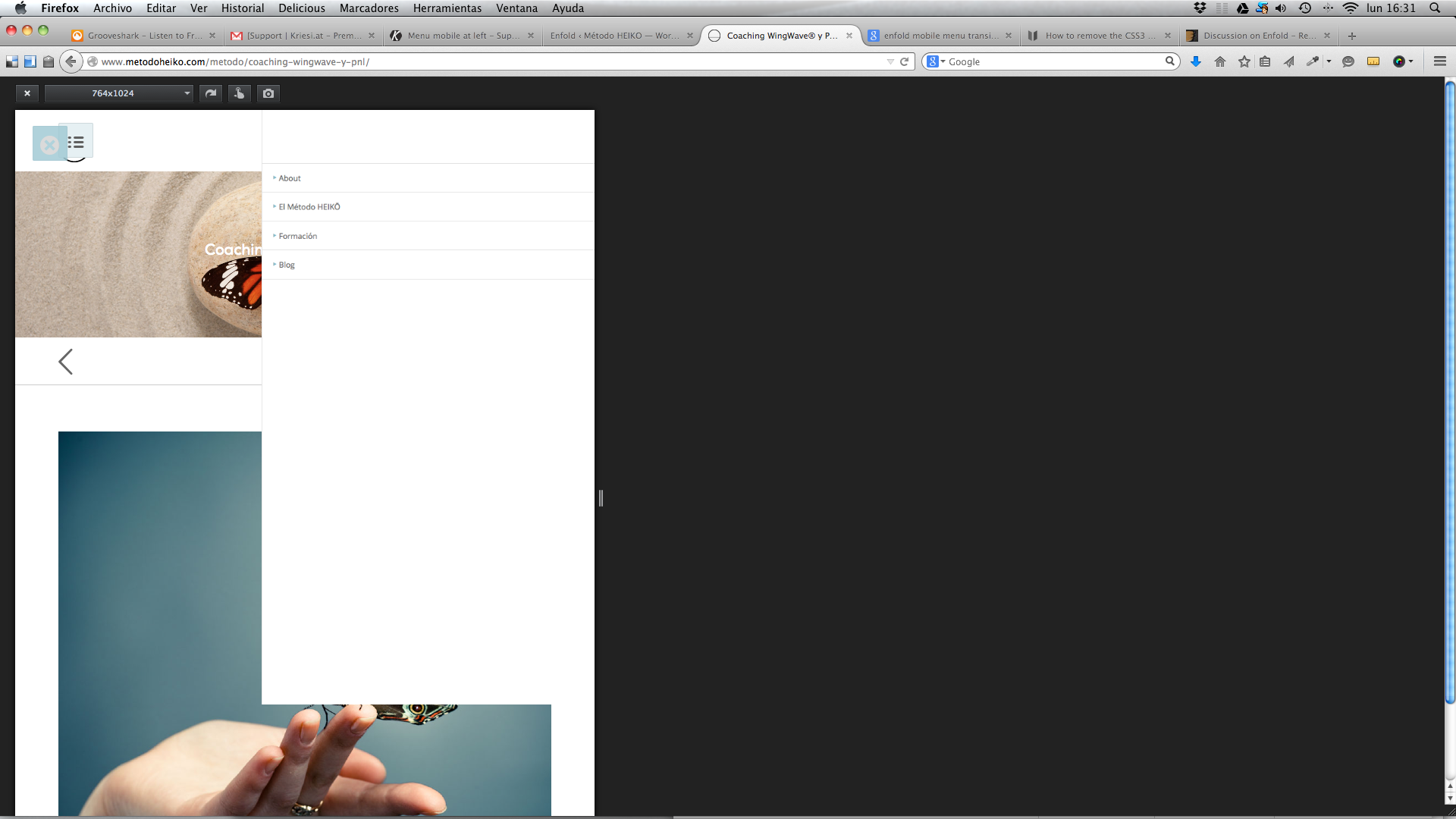Viewport: 1456px width, 819px height.
Task: Open the 764x1024 viewport size dropdown
Action: click(119, 93)
